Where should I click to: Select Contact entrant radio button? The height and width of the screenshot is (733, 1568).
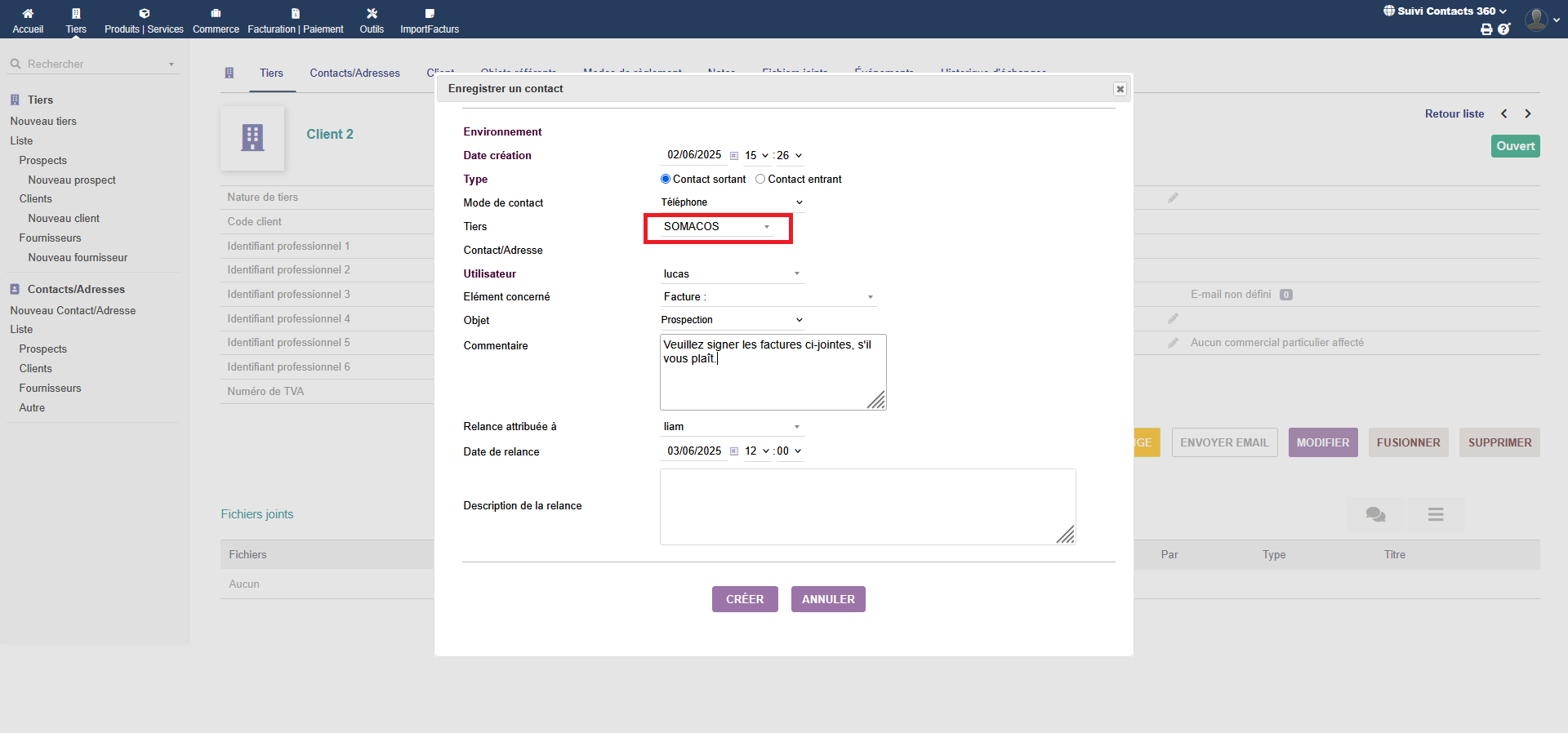(x=760, y=180)
